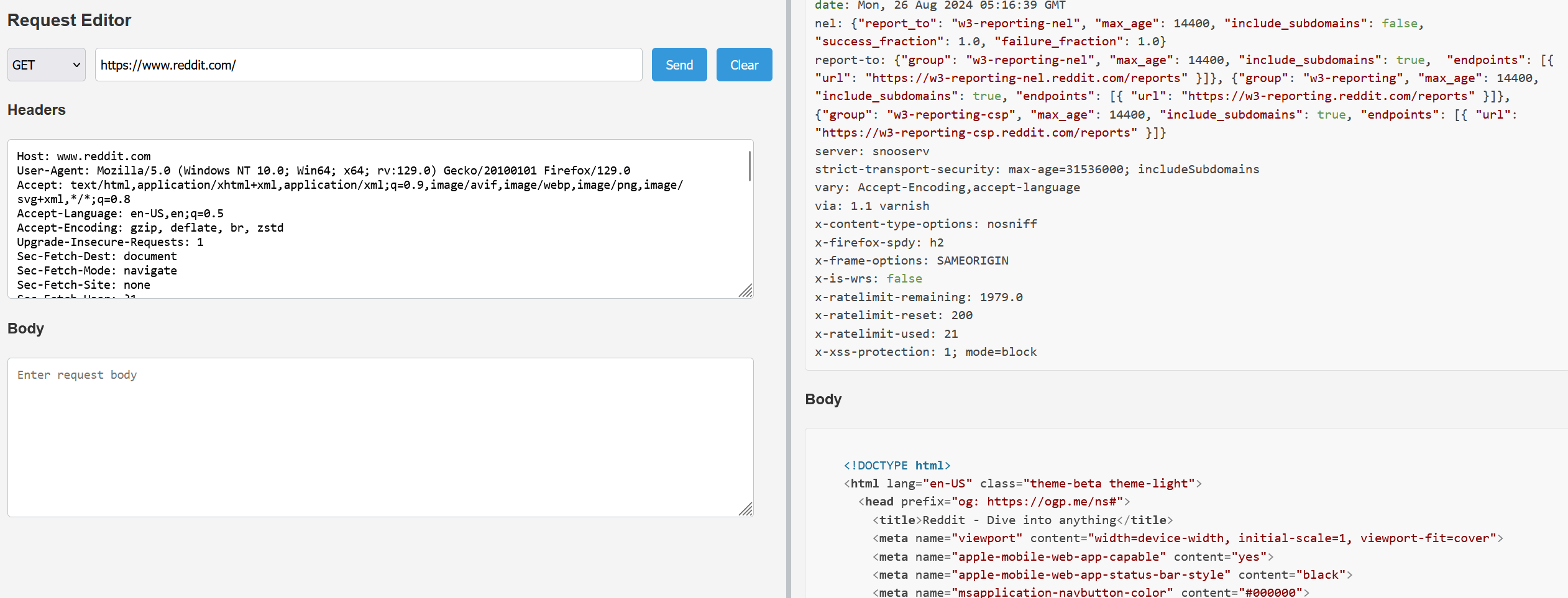The height and width of the screenshot is (598, 1568).
Task: Click the w3-reporting-nel.reddit.com/reports URL text
Action: tap(1026, 78)
